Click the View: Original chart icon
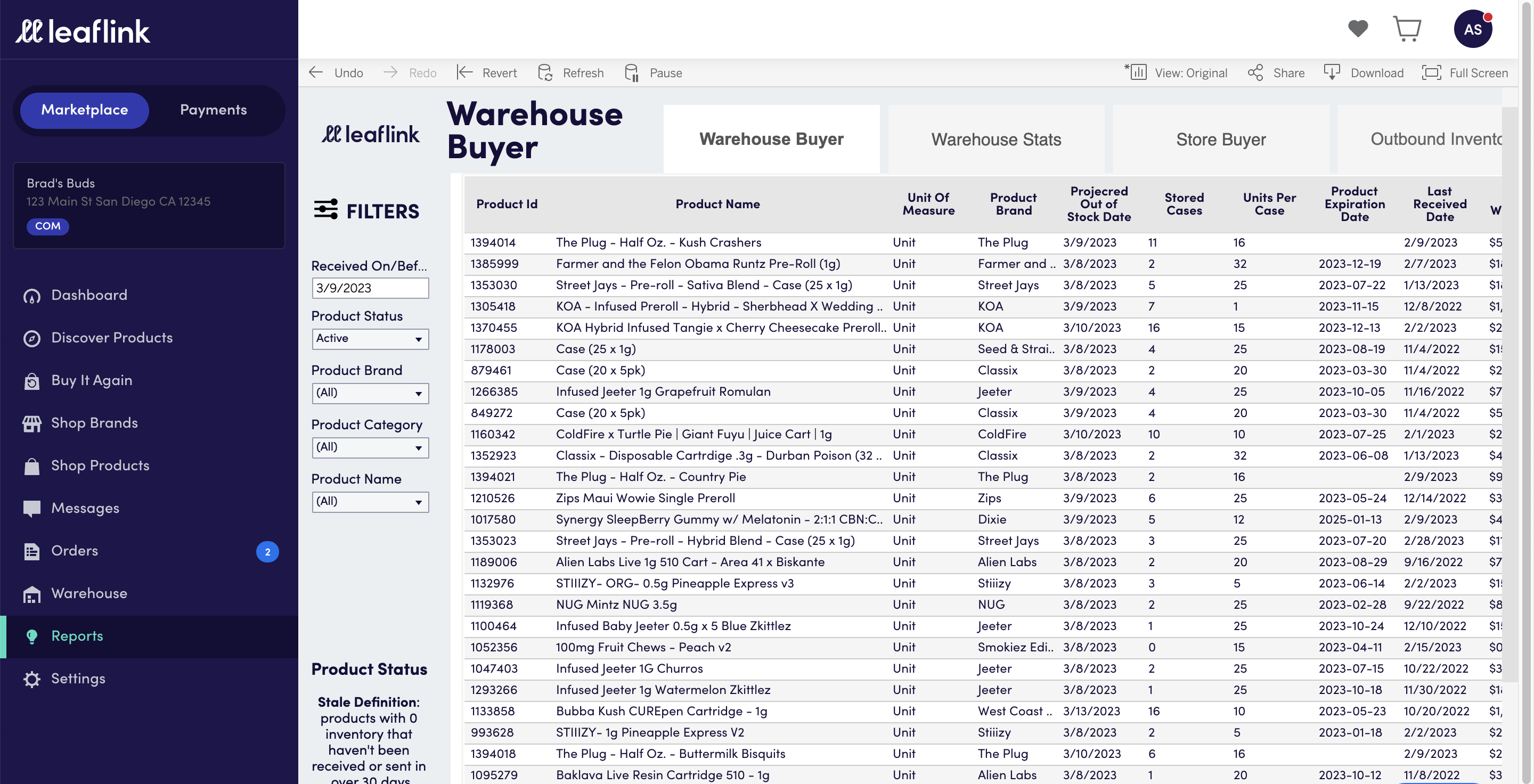 tap(1136, 72)
